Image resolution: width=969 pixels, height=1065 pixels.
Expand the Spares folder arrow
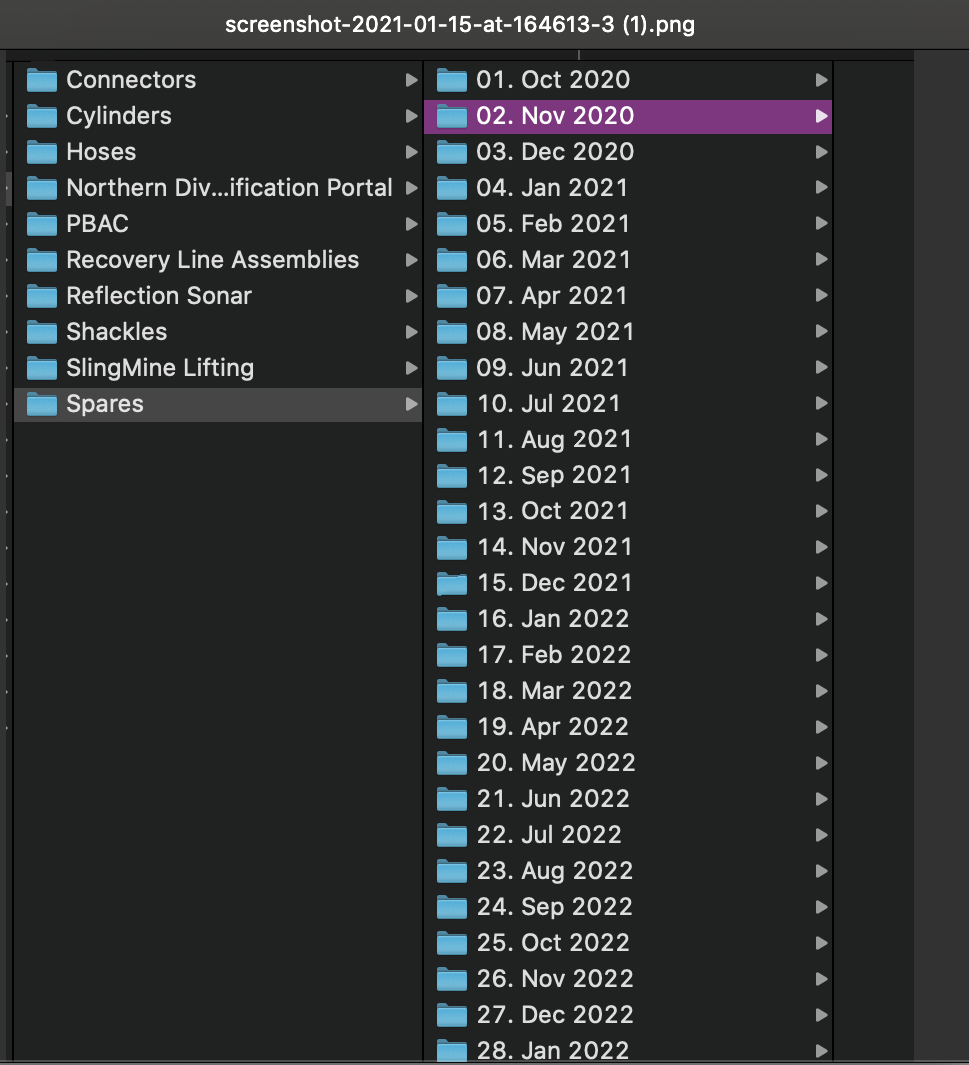pos(412,404)
